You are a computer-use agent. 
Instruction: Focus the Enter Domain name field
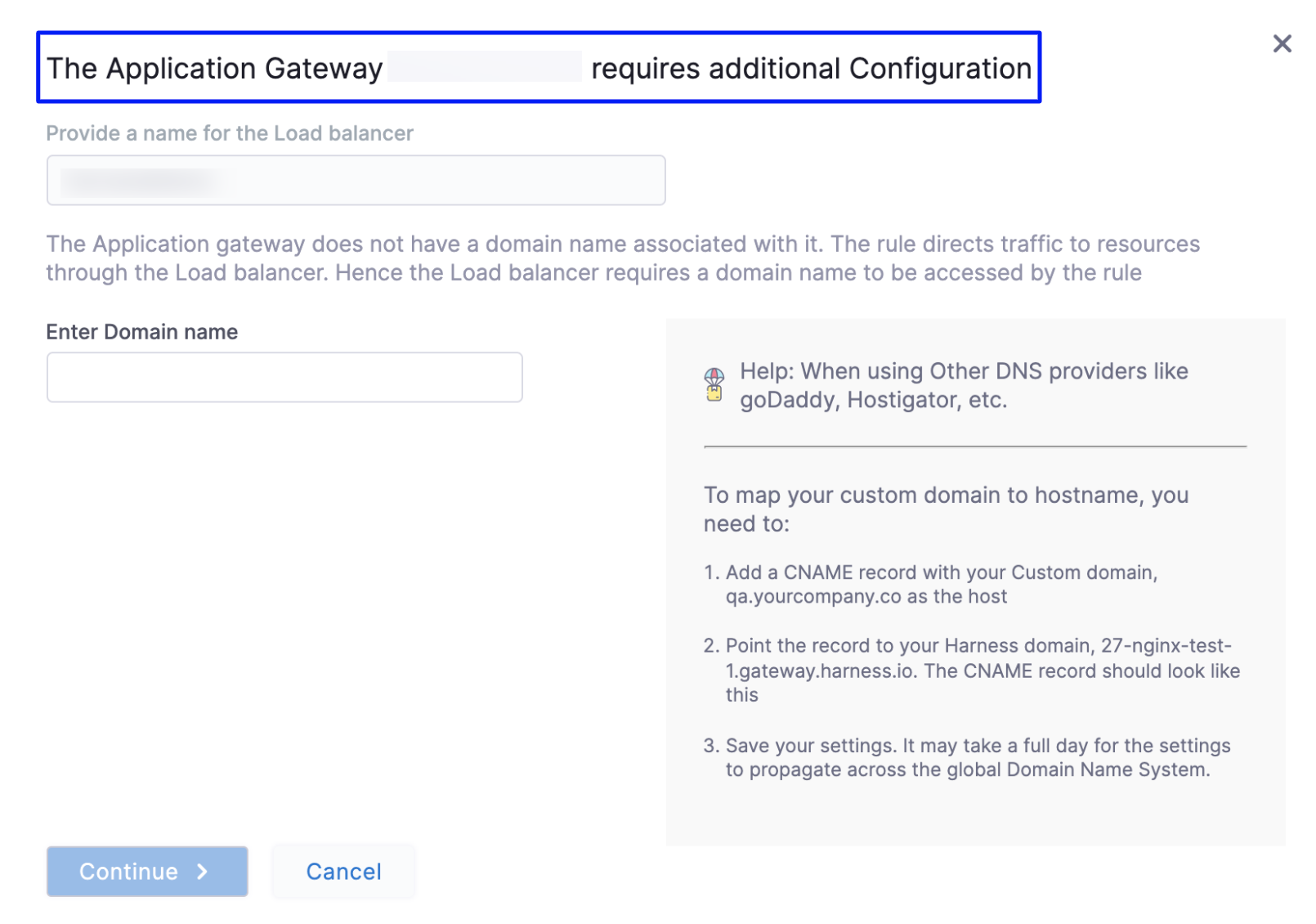click(284, 377)
